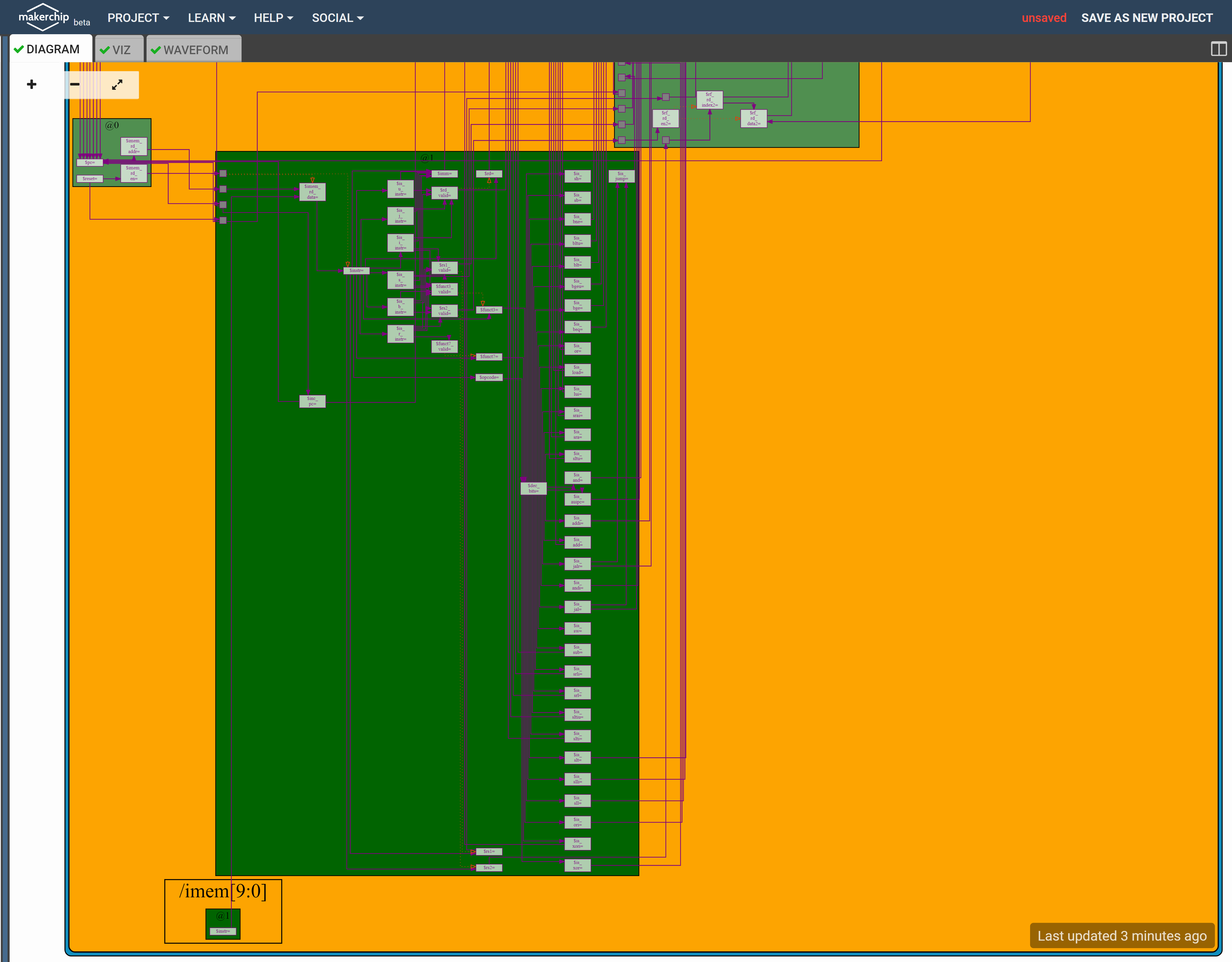Switch to the VIZ tab

click(x=121, y=50)
